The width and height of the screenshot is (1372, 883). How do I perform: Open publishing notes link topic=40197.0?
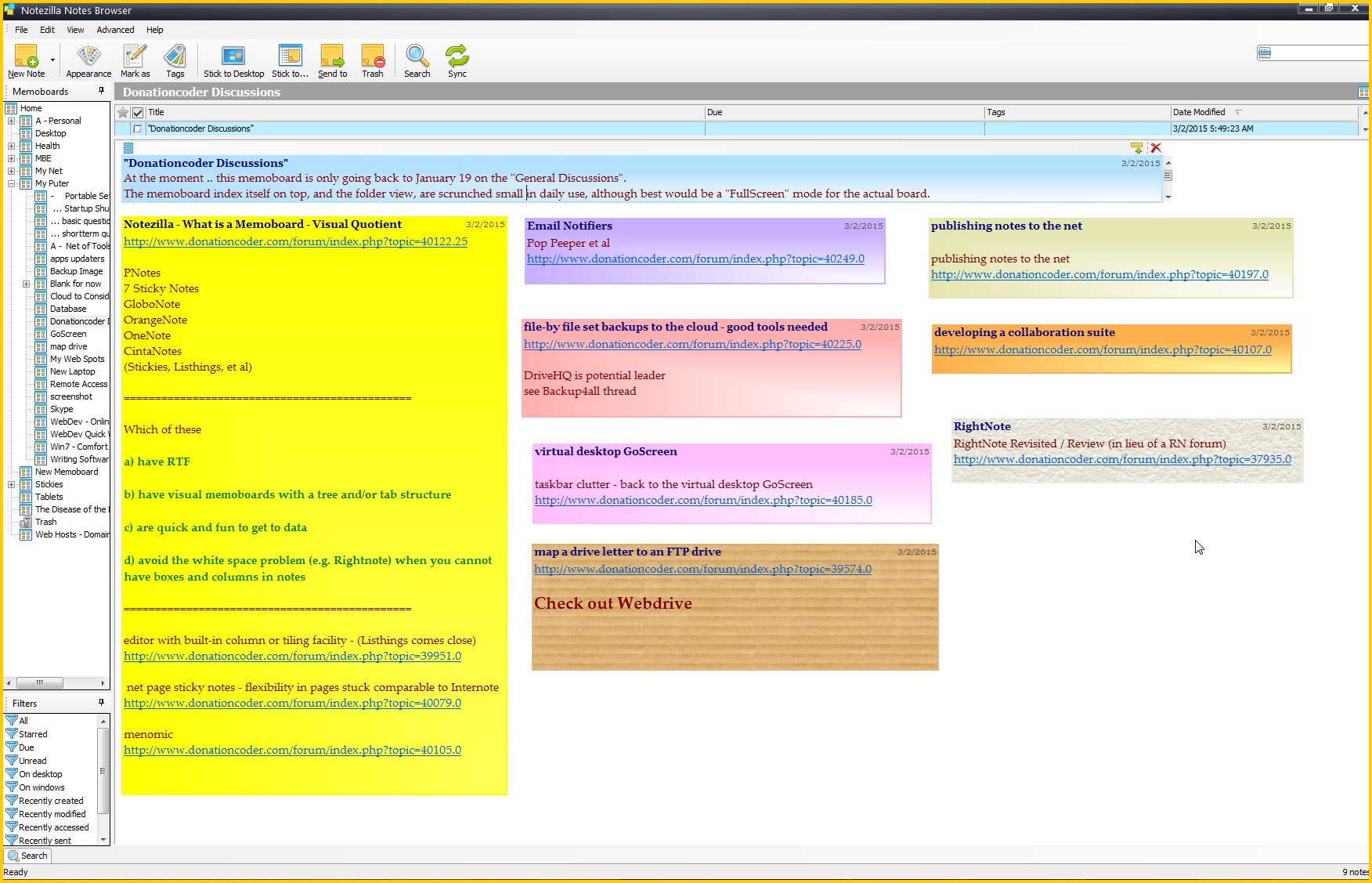point(1099,274)
